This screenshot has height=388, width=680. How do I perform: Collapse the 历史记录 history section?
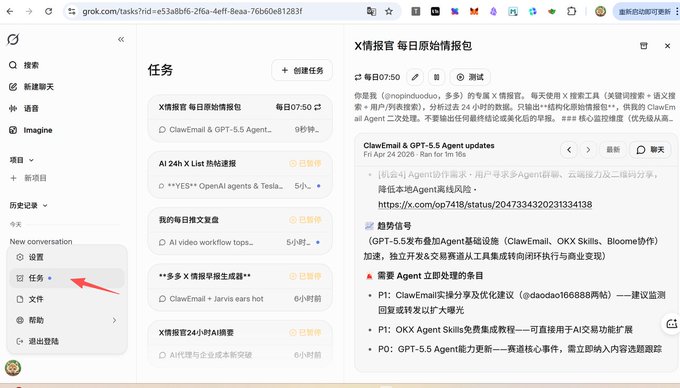click(x=28, y=205)
